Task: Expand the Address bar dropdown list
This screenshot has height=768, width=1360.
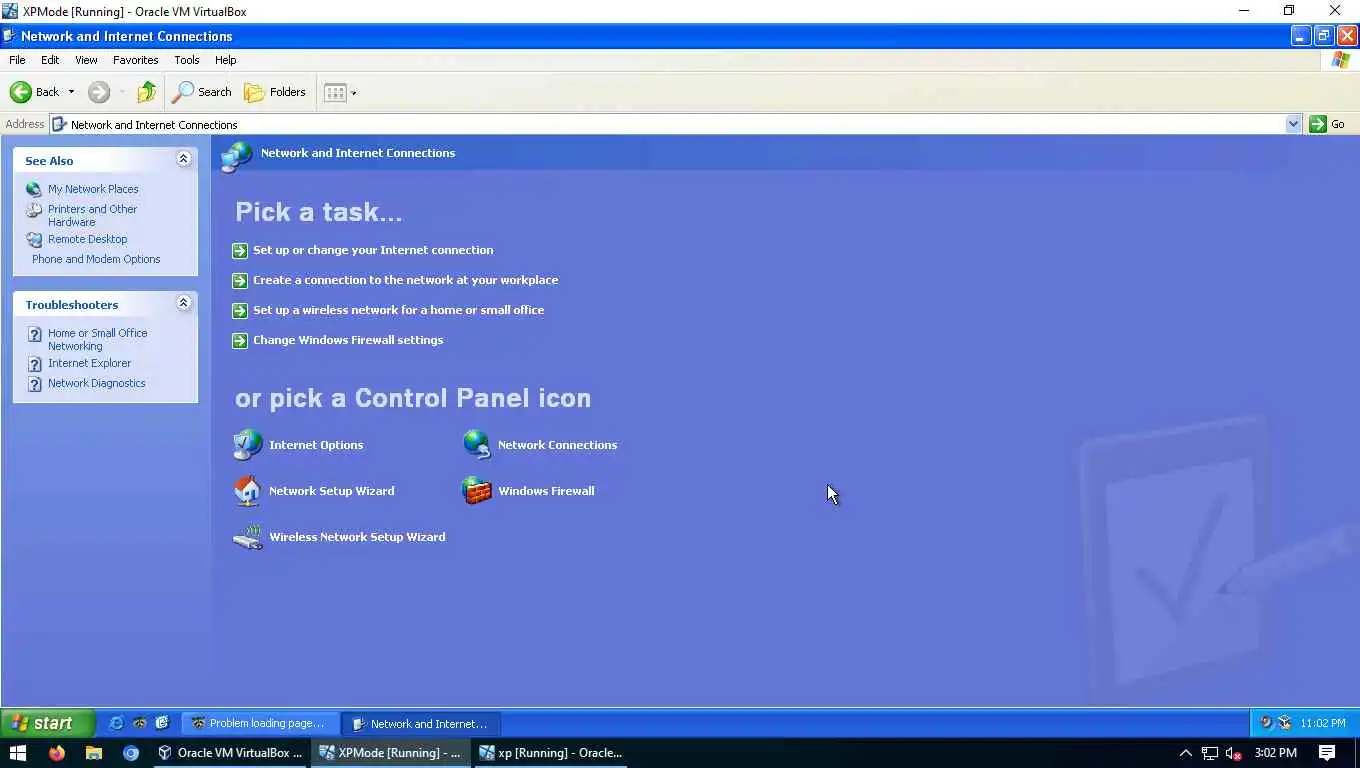Action: (x=1293, y=124)
